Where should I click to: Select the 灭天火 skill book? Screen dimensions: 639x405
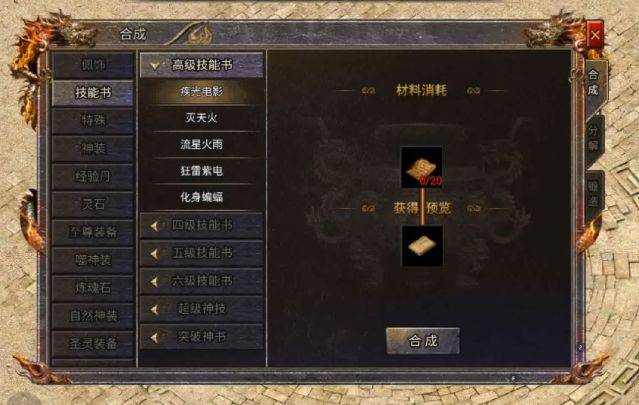pyautogui.click(x=201, y=118)
